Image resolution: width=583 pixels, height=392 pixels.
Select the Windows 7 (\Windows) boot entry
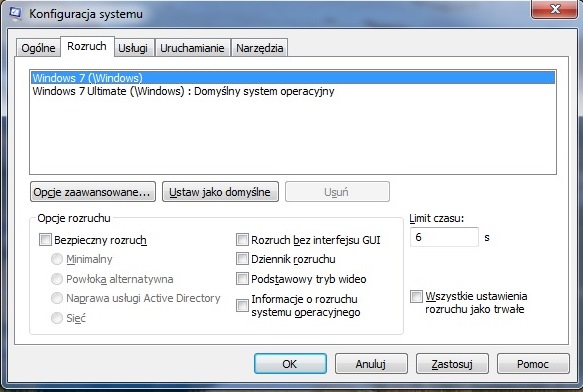[x=293, y=78]
